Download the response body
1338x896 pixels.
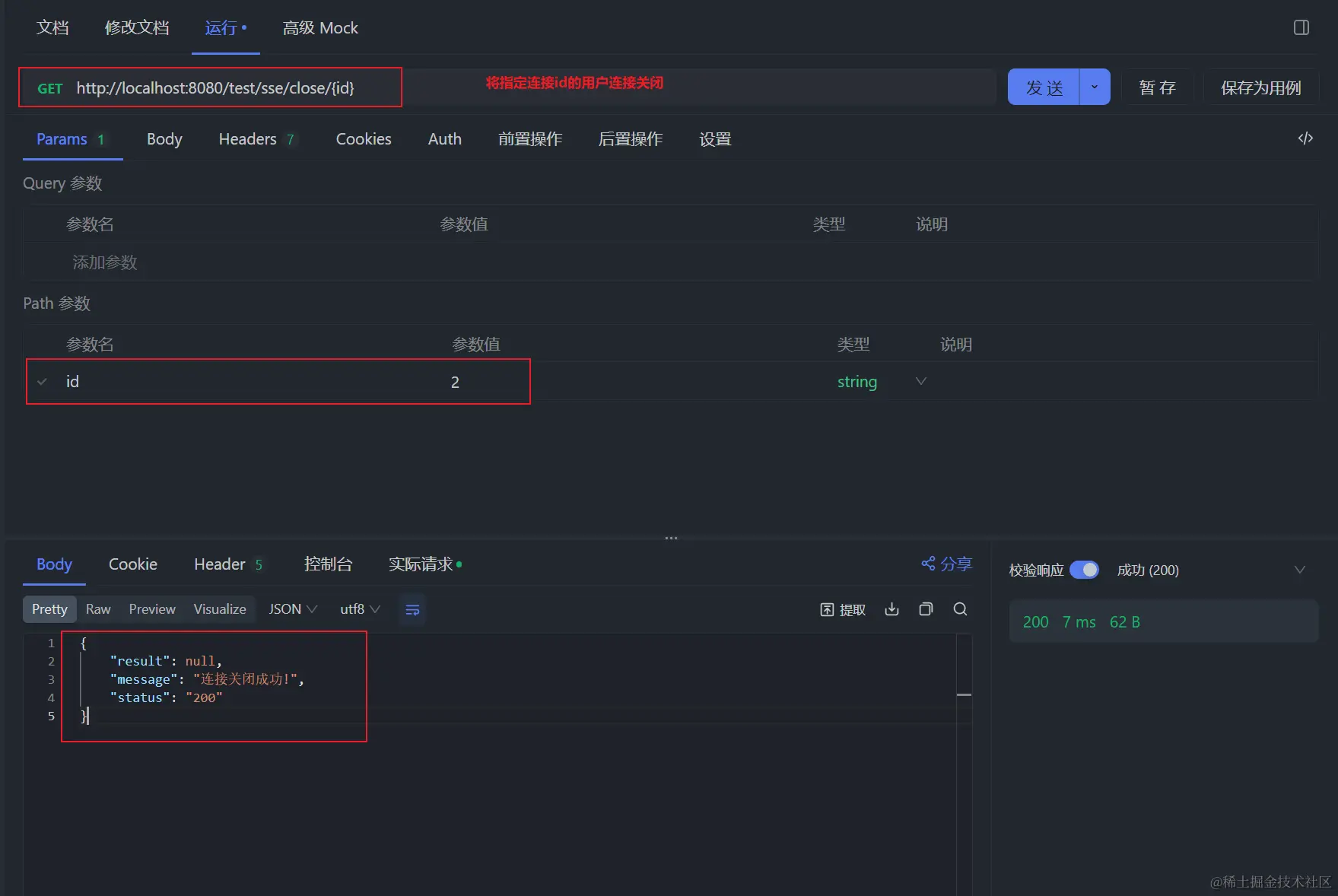tap(892, 609)
